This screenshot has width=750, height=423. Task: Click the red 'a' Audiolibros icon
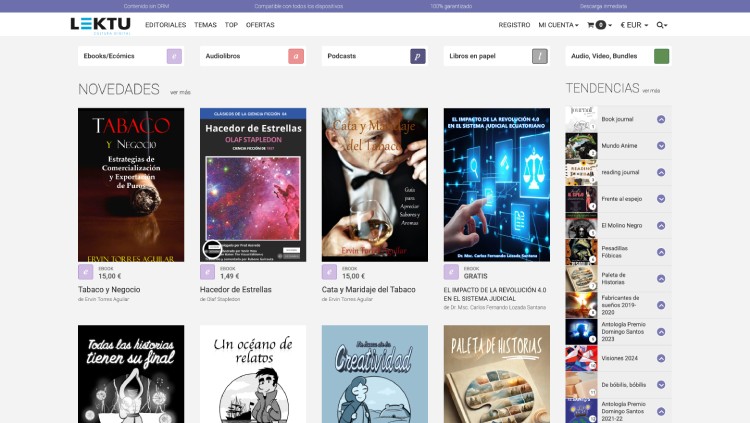pos(296,56)
